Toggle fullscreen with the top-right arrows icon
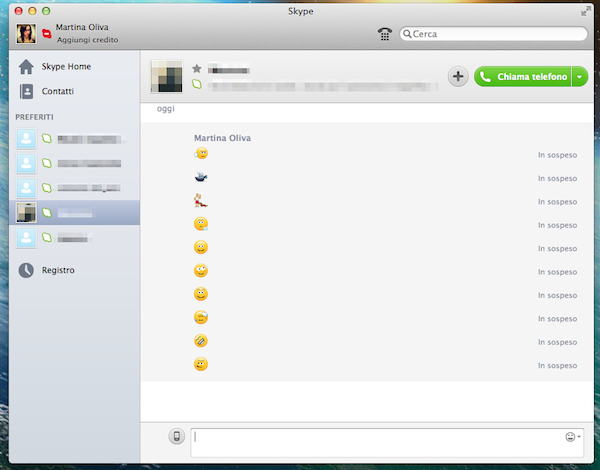The image size is (600, 470). coord(585,11)
